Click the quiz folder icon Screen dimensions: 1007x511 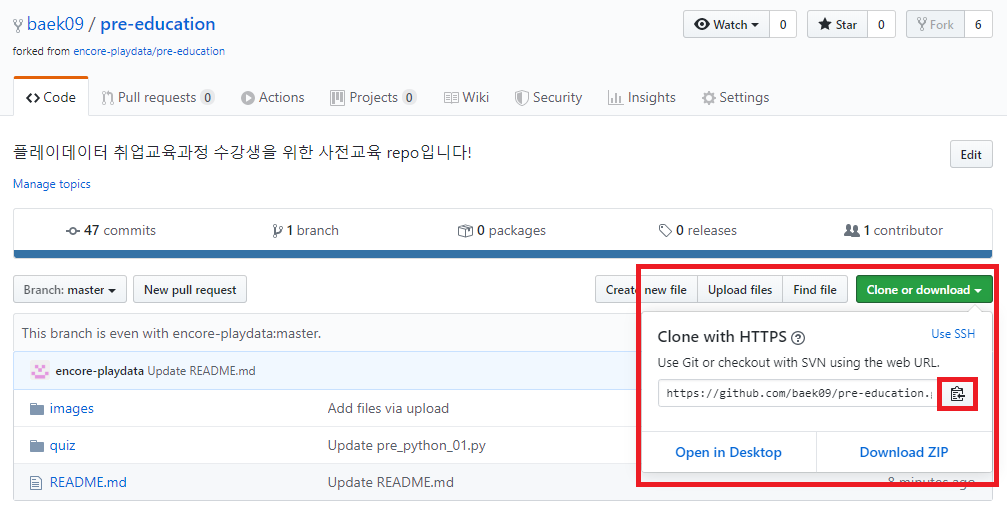click(x=37, y=446)
